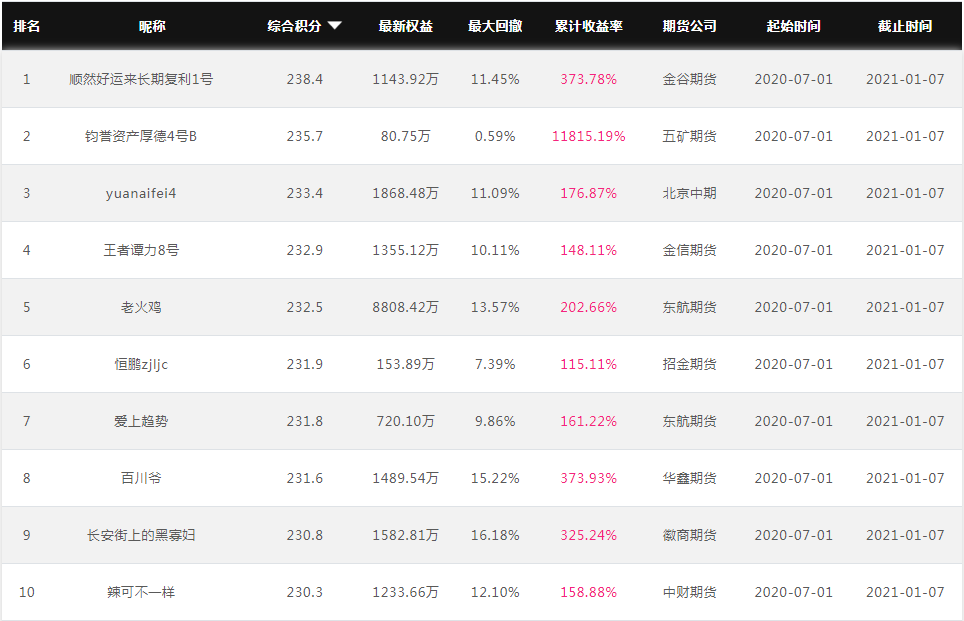Click score value 231.9
This screenshot has width=964, height=621.
point(304,364)
